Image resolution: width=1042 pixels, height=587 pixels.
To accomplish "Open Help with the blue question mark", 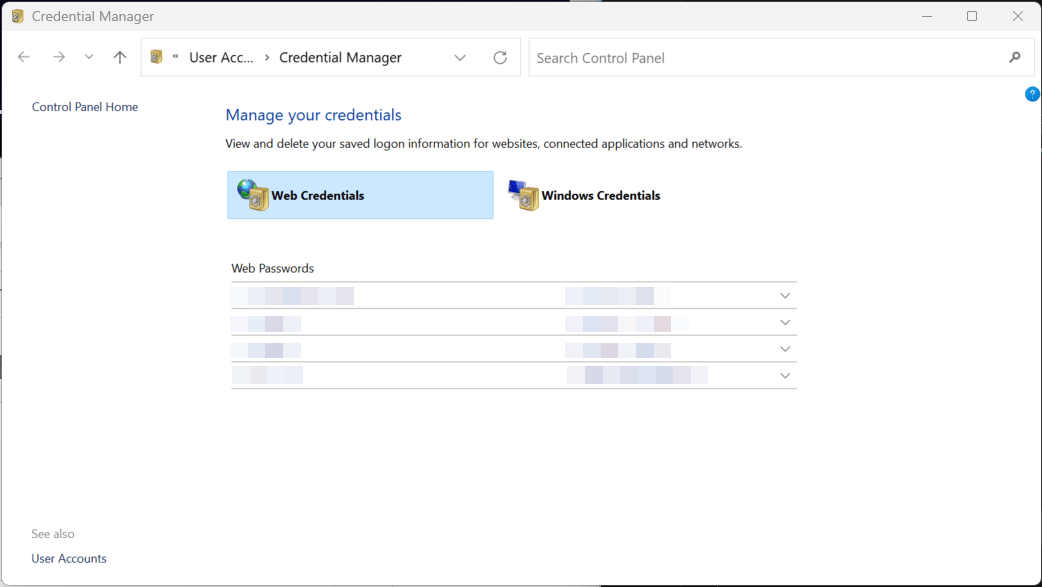I will [x=1032, y=94].
